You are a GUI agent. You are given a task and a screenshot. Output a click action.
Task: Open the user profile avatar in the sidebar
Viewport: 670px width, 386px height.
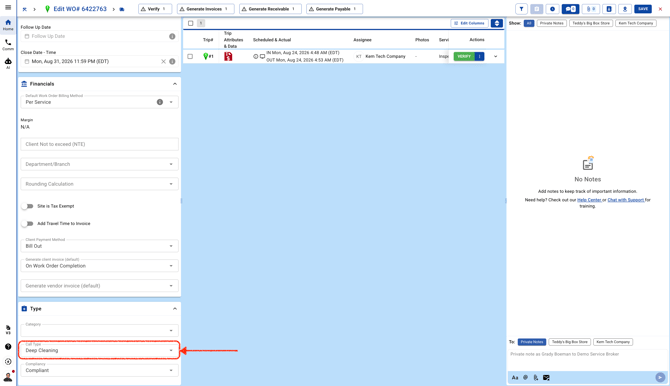(8, 377)
